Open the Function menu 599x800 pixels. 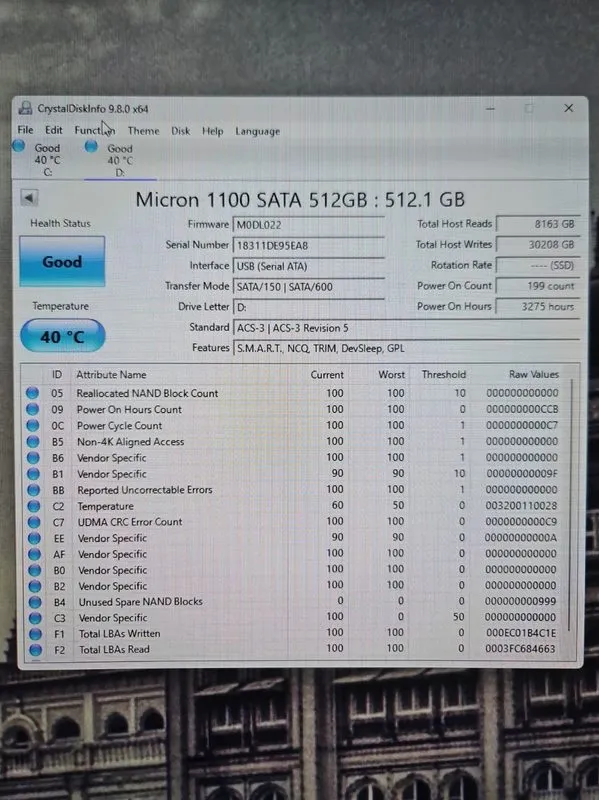pos(95,131)
